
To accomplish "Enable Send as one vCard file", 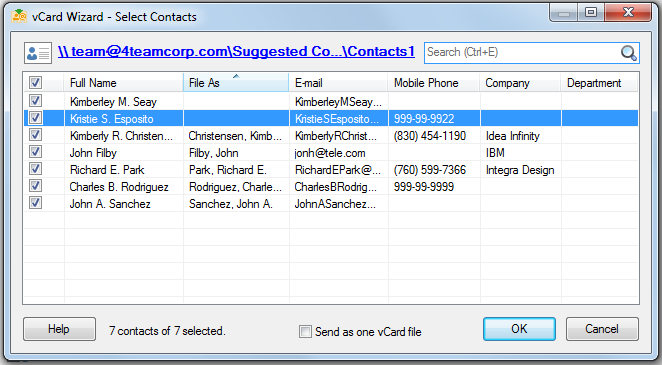I will pos(305,332).
